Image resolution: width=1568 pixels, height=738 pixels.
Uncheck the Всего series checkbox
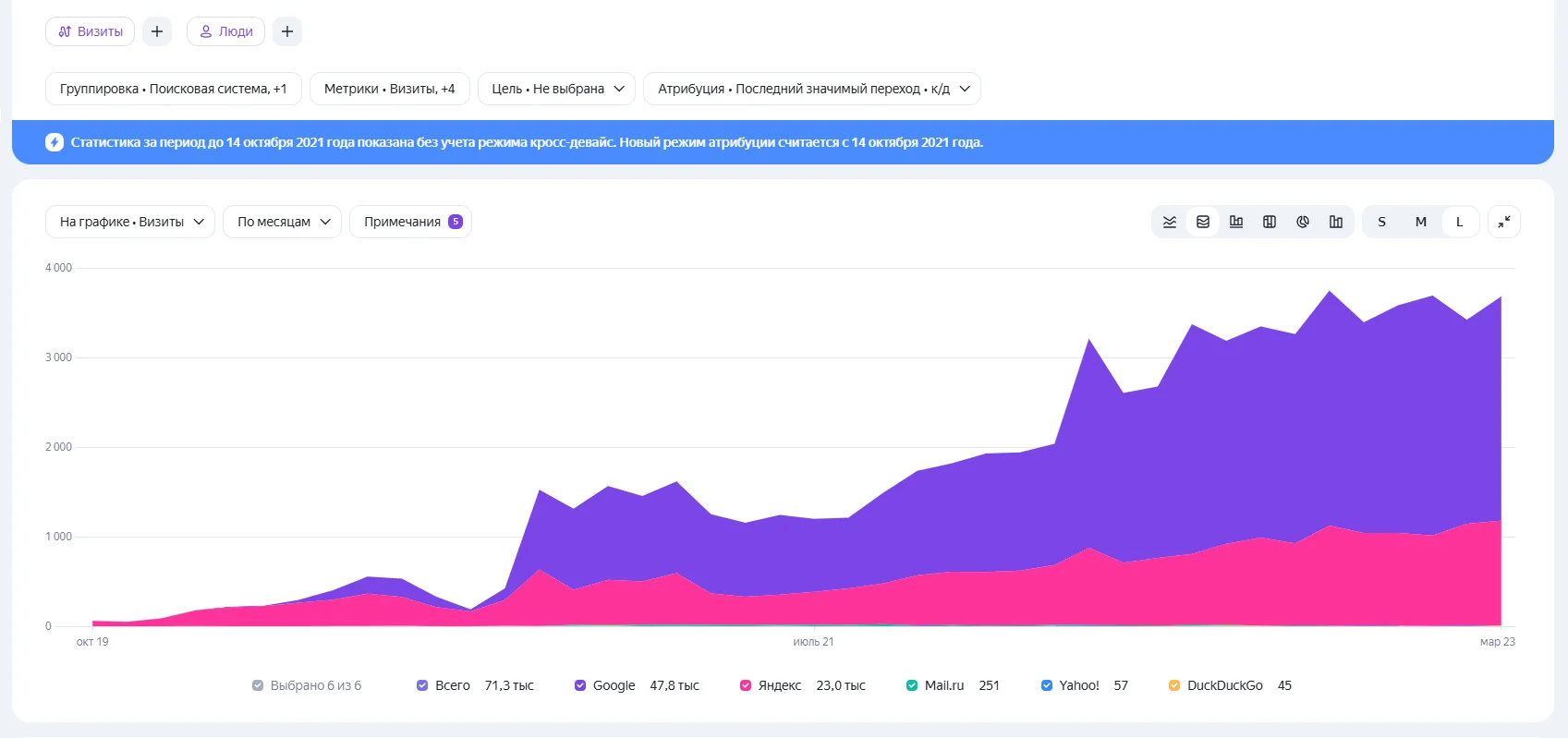[422, 685]
